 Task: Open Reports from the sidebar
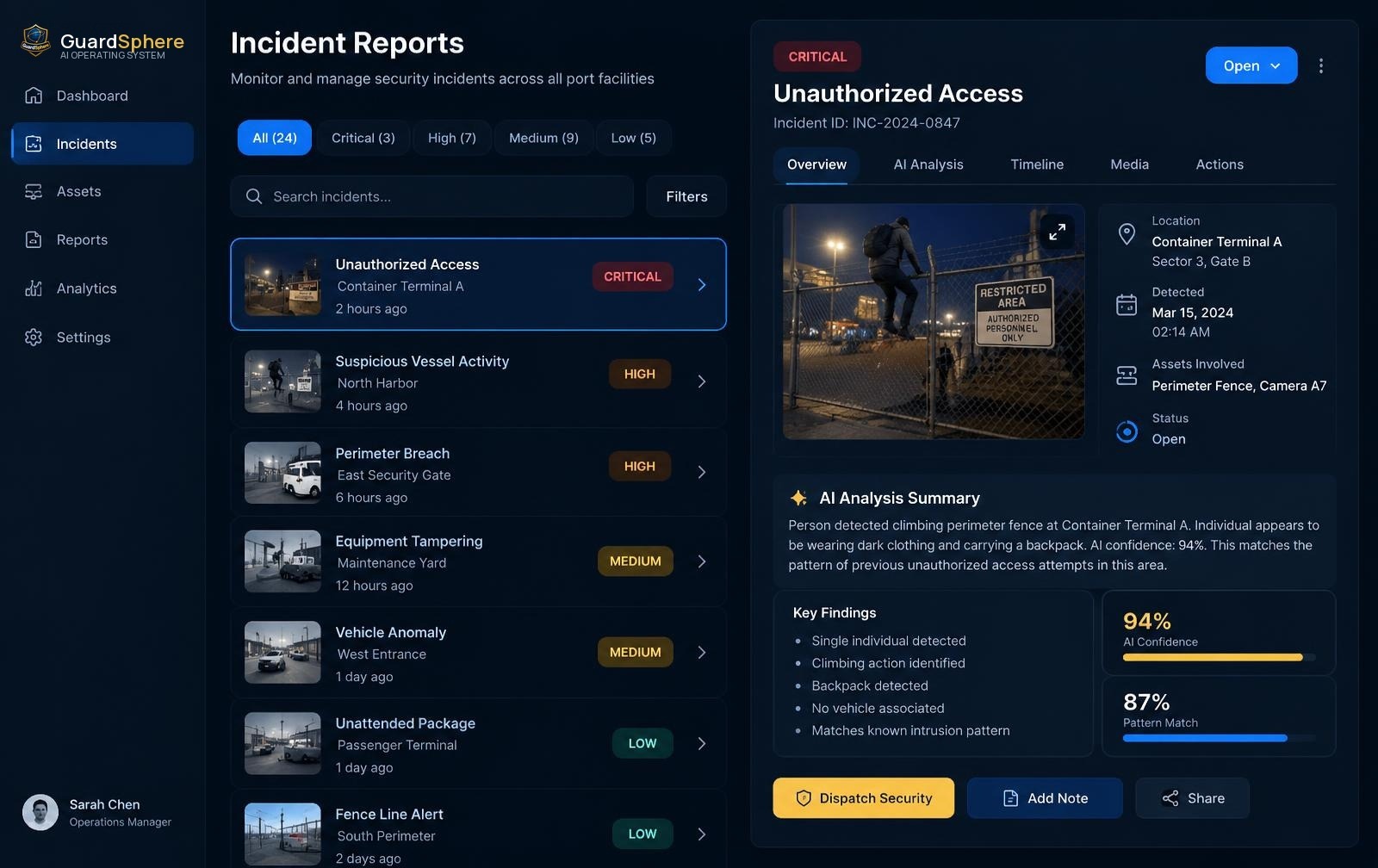click(102, 239)
